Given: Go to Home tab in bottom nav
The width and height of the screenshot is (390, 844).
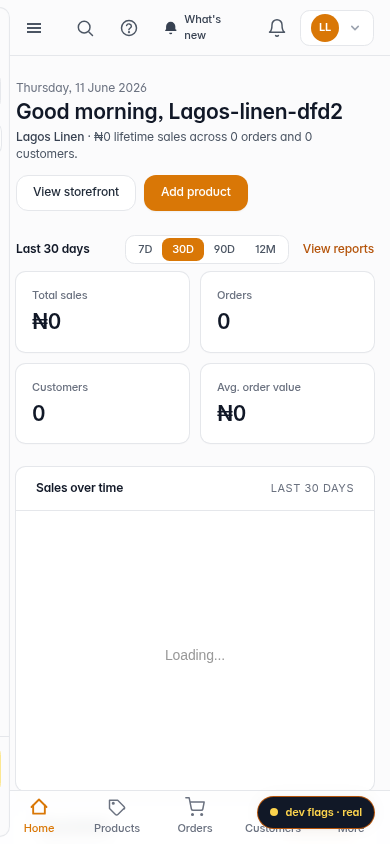Looking at the screenshot, I should (39, 815).
